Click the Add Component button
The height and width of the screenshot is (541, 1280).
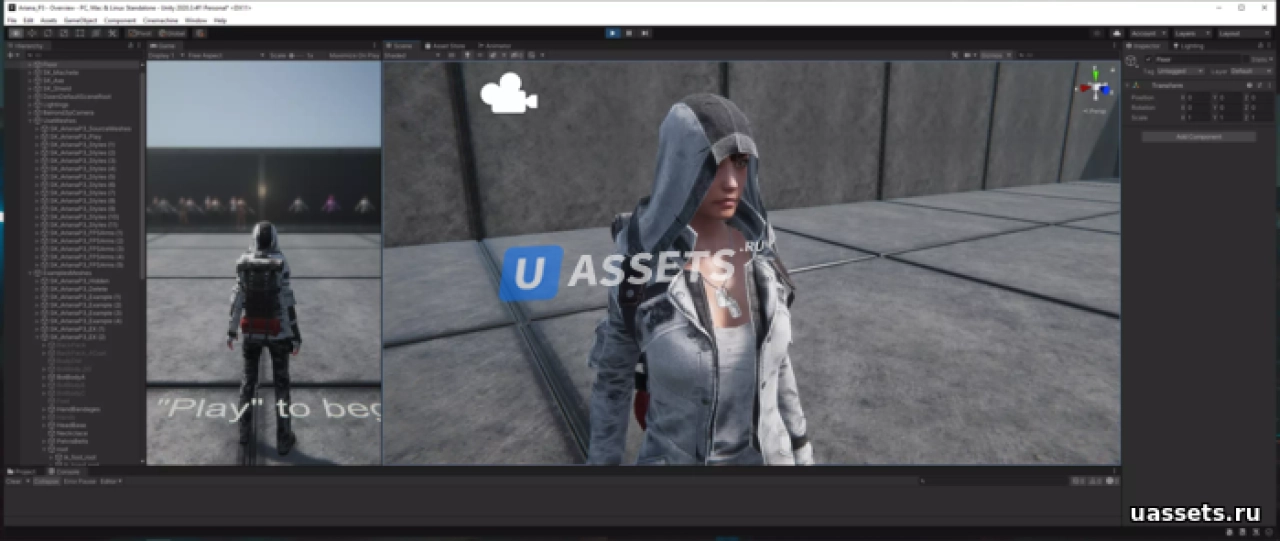[1199, 136]
